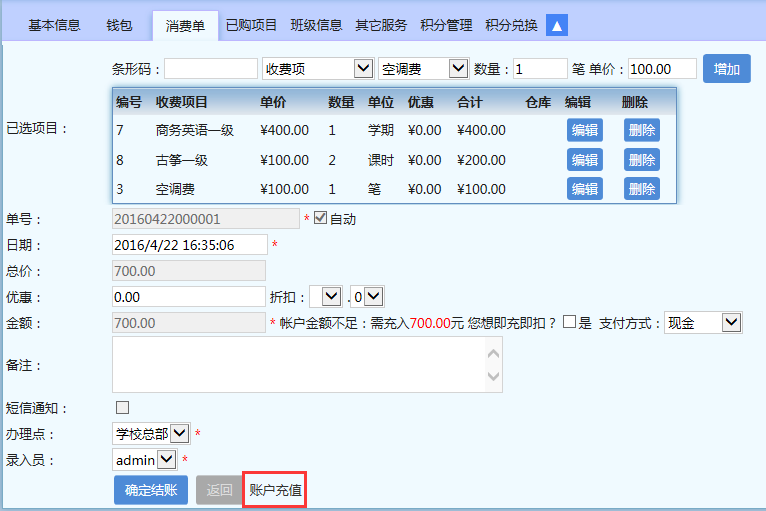Switch to the 基本信息 tab

tap(54, 26)
